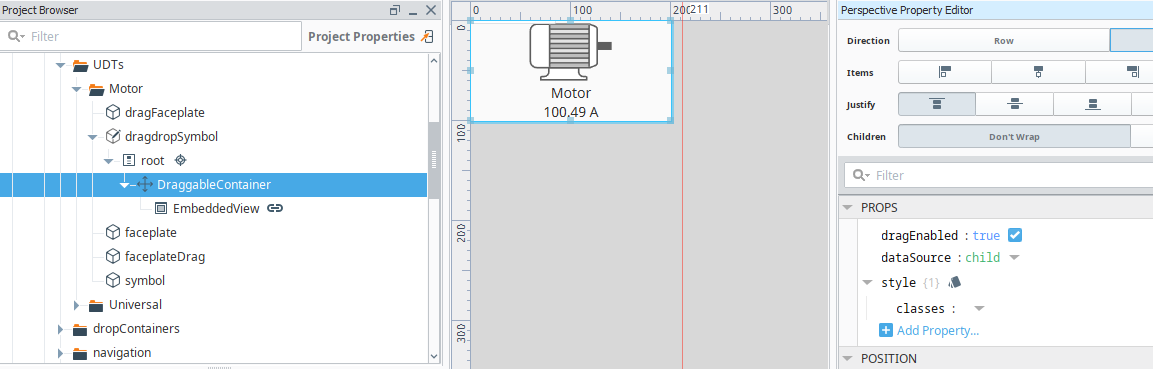Uncheck the dragEnabled checkbox
The image size is (1153, 369).
tap(1015, 236)
